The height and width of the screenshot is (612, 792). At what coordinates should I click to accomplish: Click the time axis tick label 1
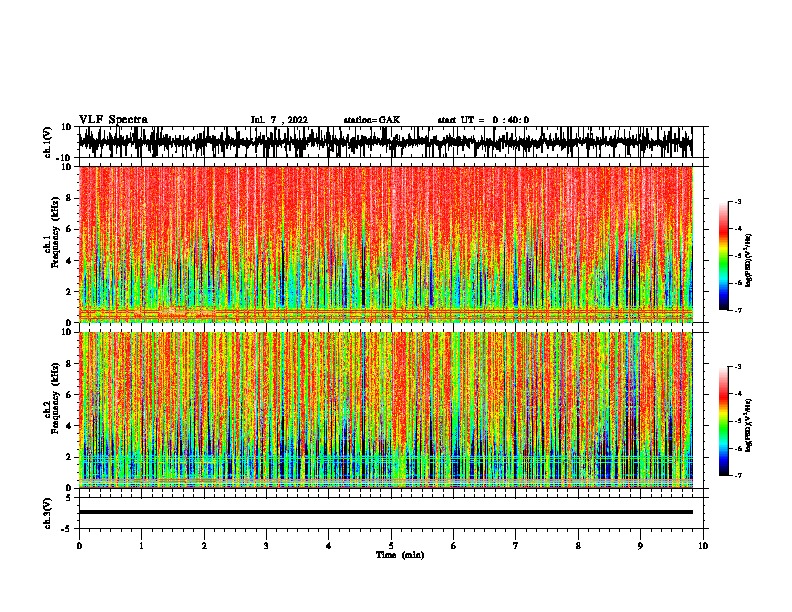coord(141,546)
